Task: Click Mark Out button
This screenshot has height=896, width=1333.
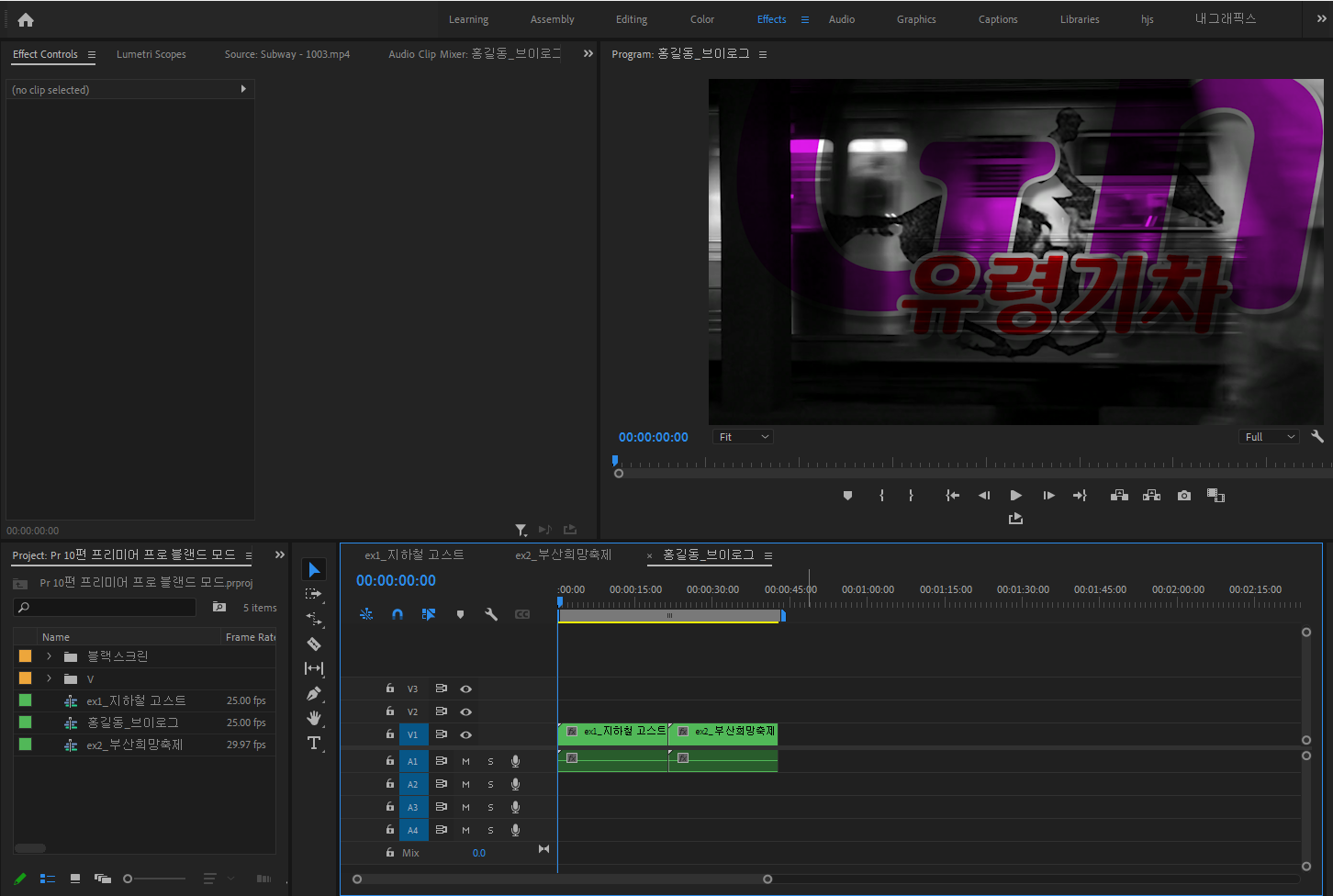Action: (911, 496)
